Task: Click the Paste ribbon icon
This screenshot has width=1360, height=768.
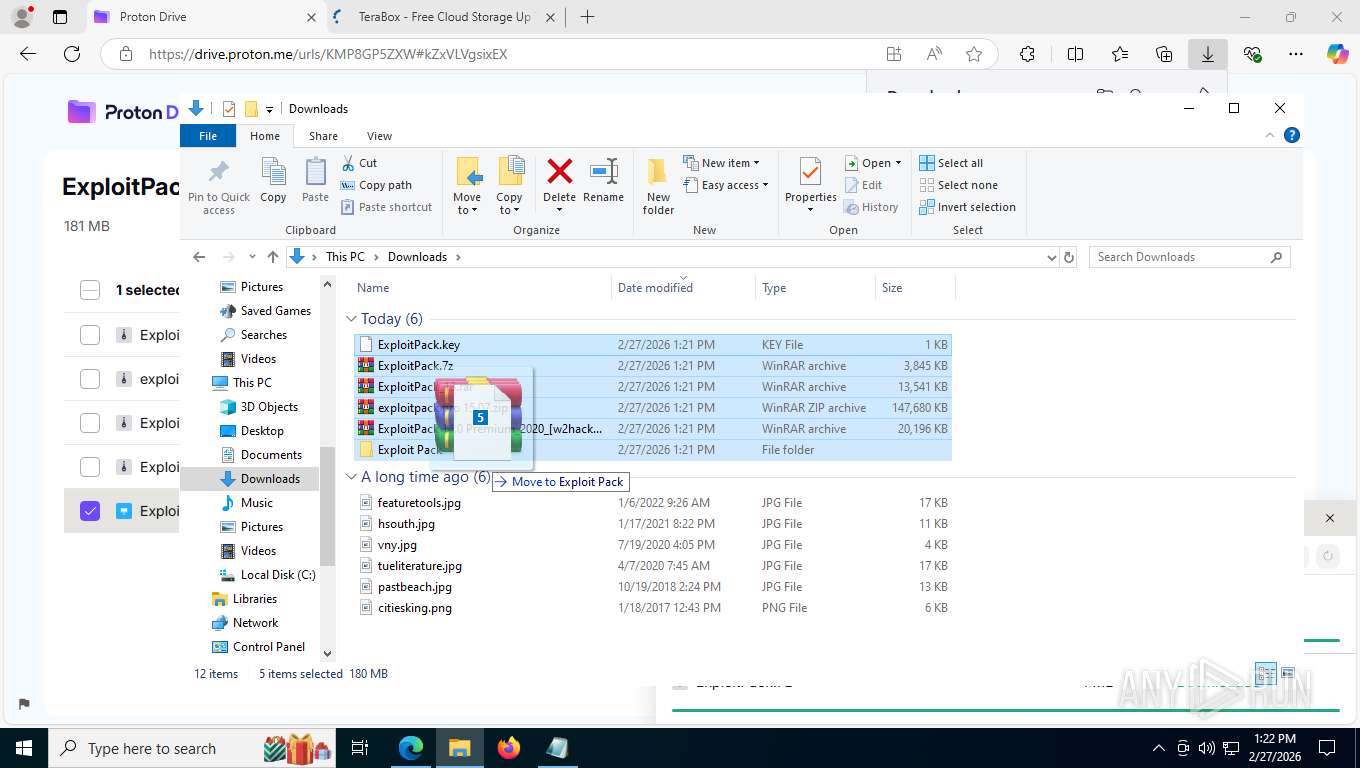Action: coord(315,172)
